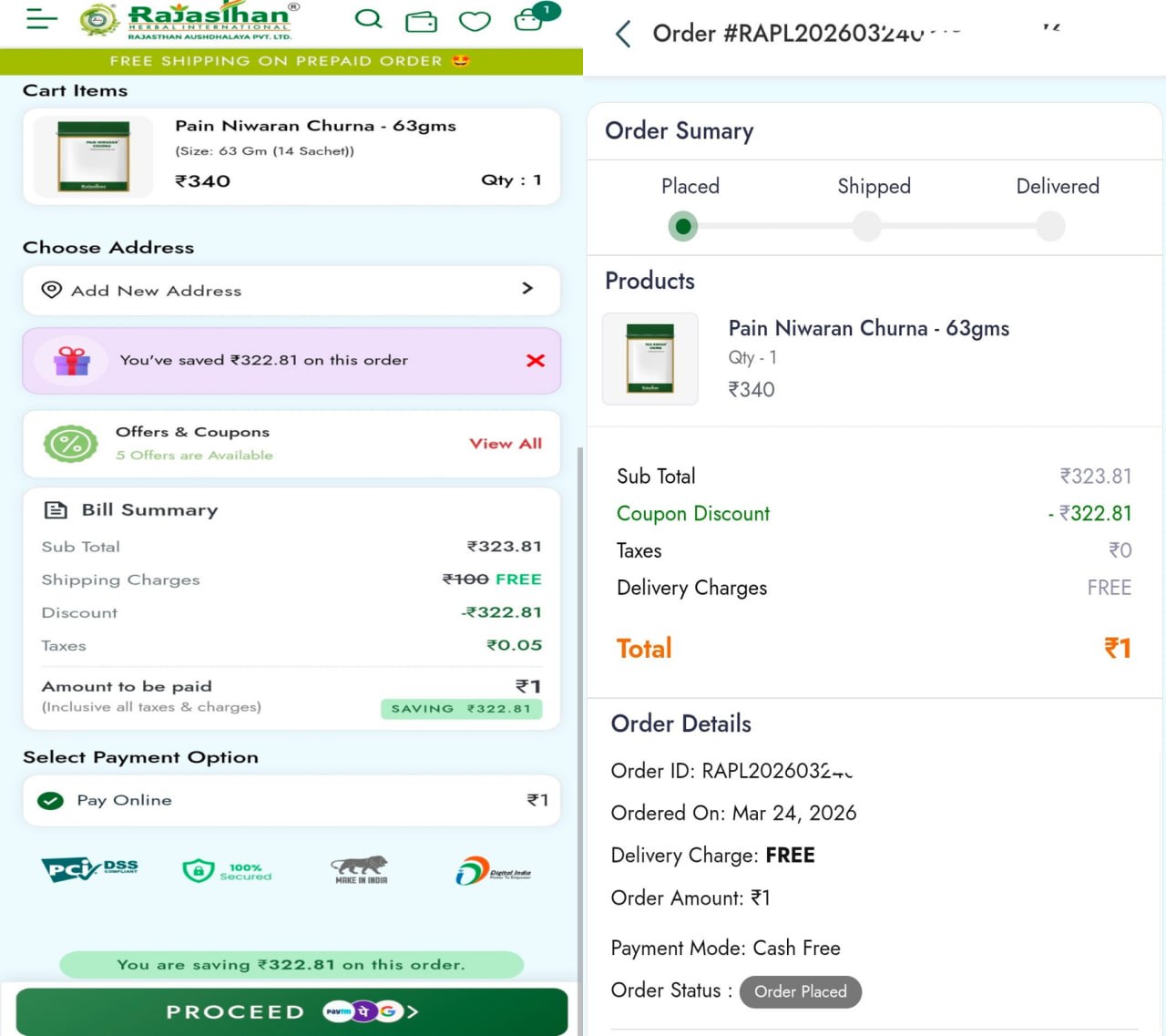Click the Placed step marker
The width and height of the screenshot is (1166, 1036).
683,226
